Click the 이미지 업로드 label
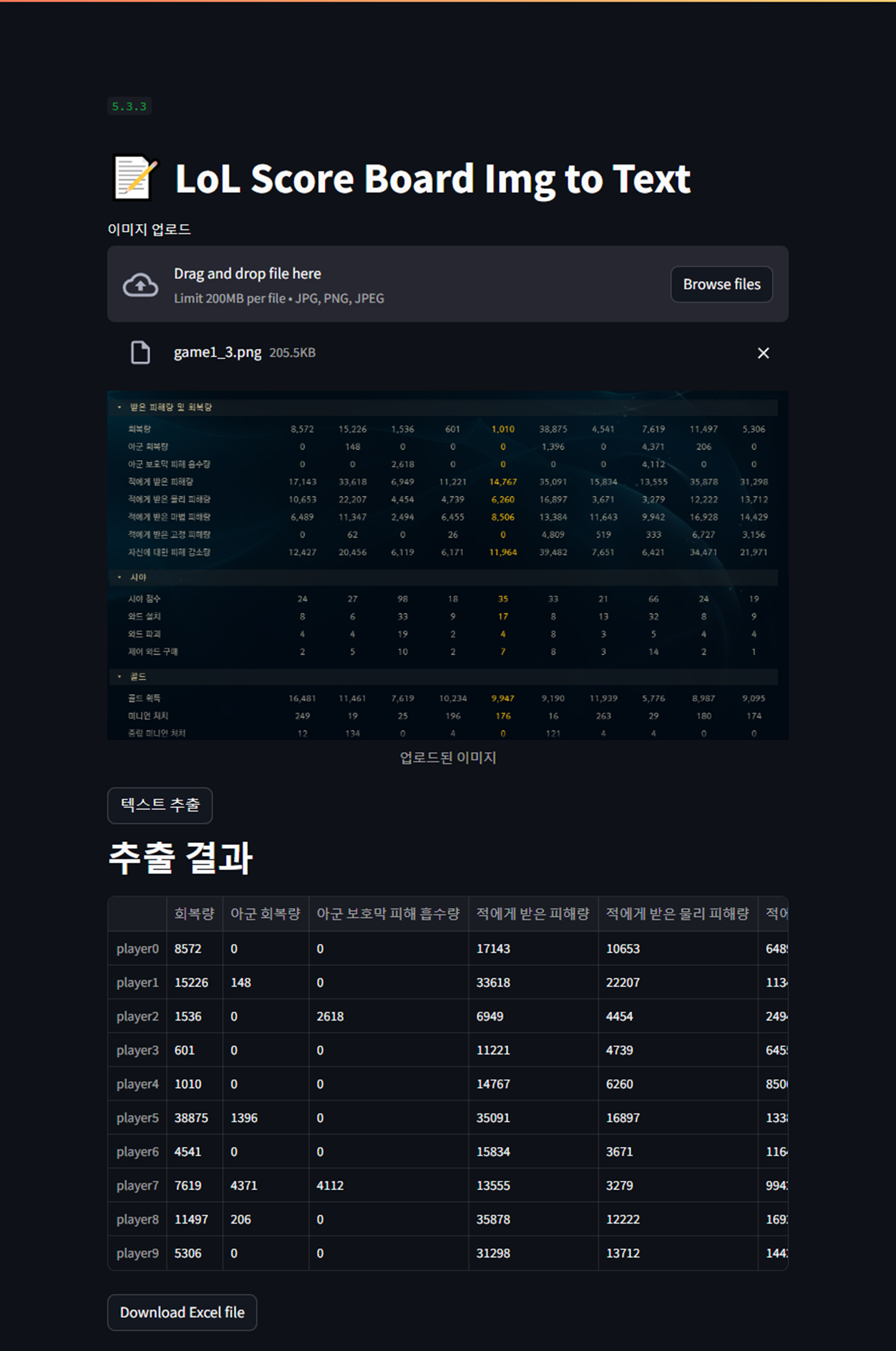 pyautogui.click(x=149, y=229)
